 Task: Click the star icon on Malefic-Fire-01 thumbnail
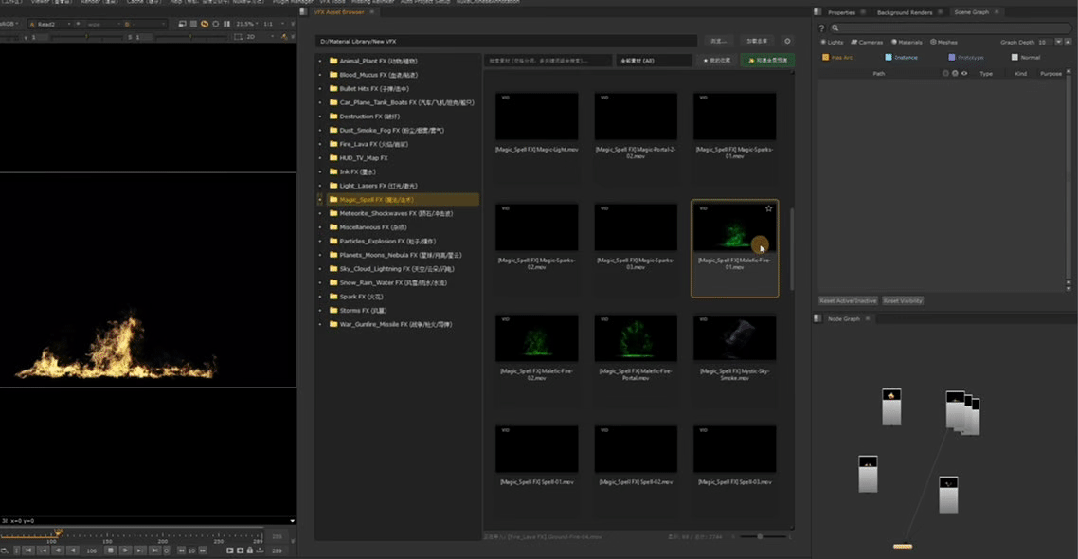pyautogui.click(x=768, y=209)
